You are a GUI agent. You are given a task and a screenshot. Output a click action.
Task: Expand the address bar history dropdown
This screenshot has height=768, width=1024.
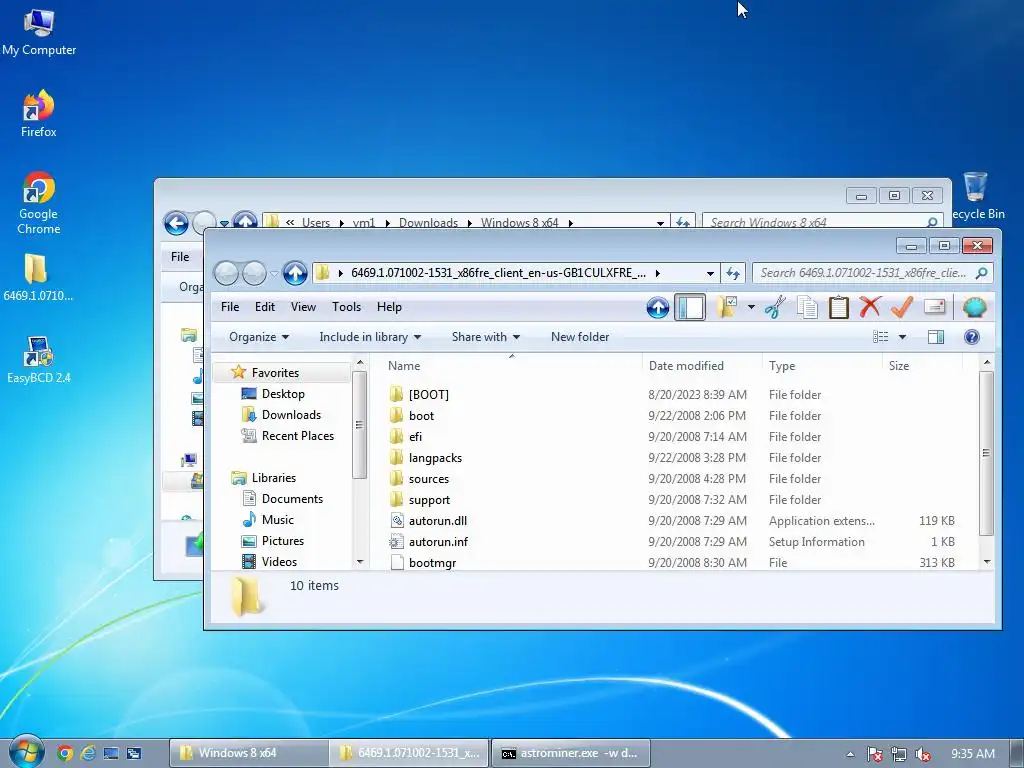[710, 273]
